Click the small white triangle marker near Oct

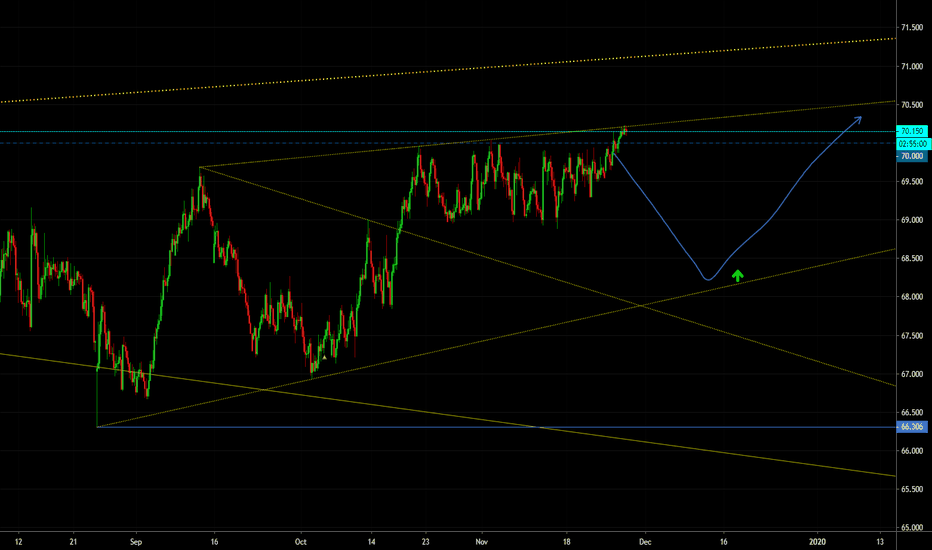click(x=324, y=356)
